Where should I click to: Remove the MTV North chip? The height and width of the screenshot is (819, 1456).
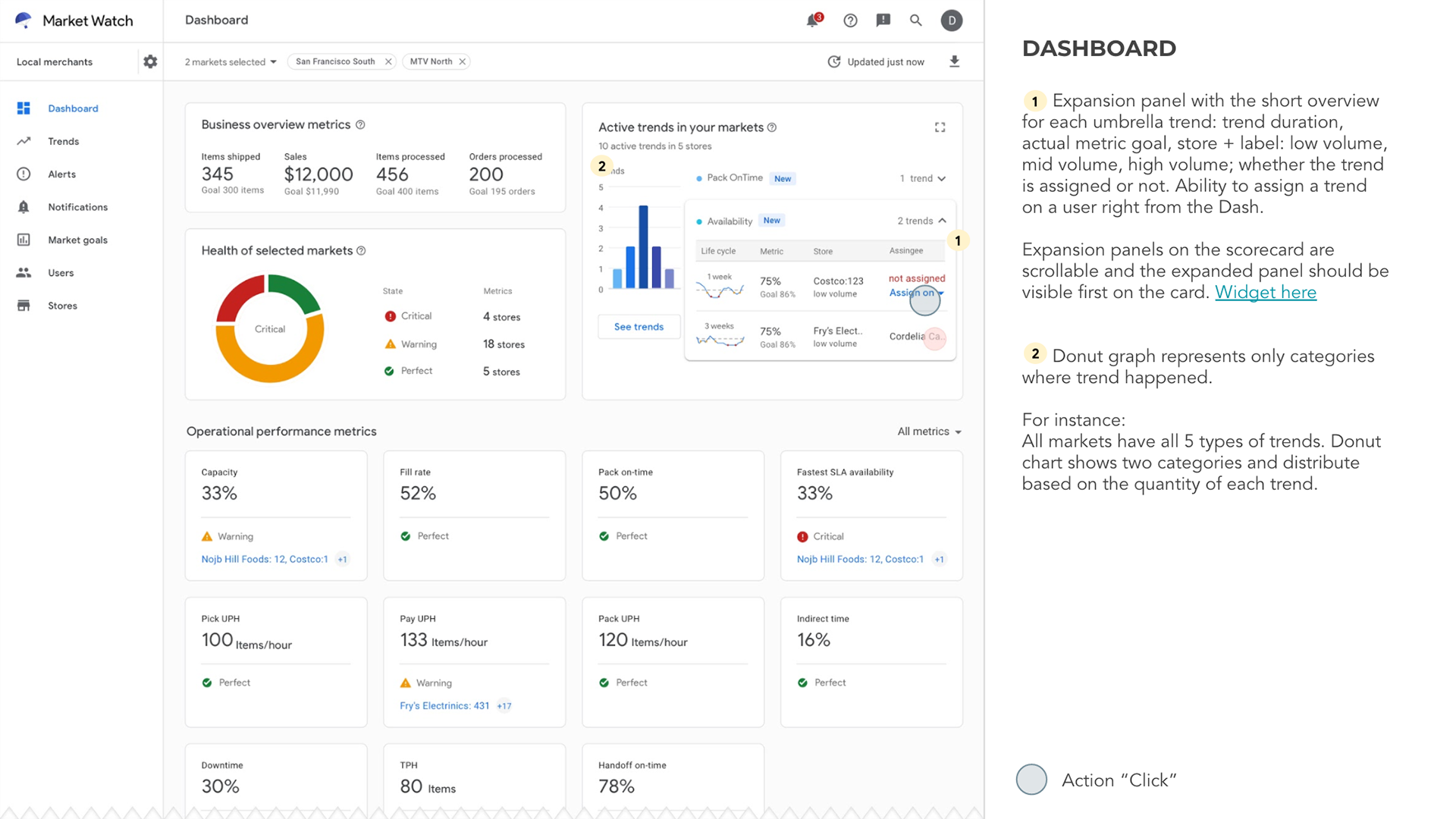click(463, 61)
